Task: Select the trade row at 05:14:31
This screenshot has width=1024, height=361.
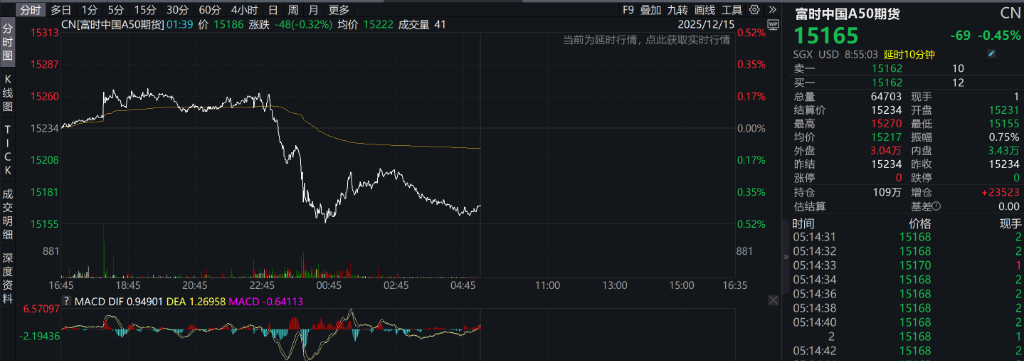Action: point(906,236)
